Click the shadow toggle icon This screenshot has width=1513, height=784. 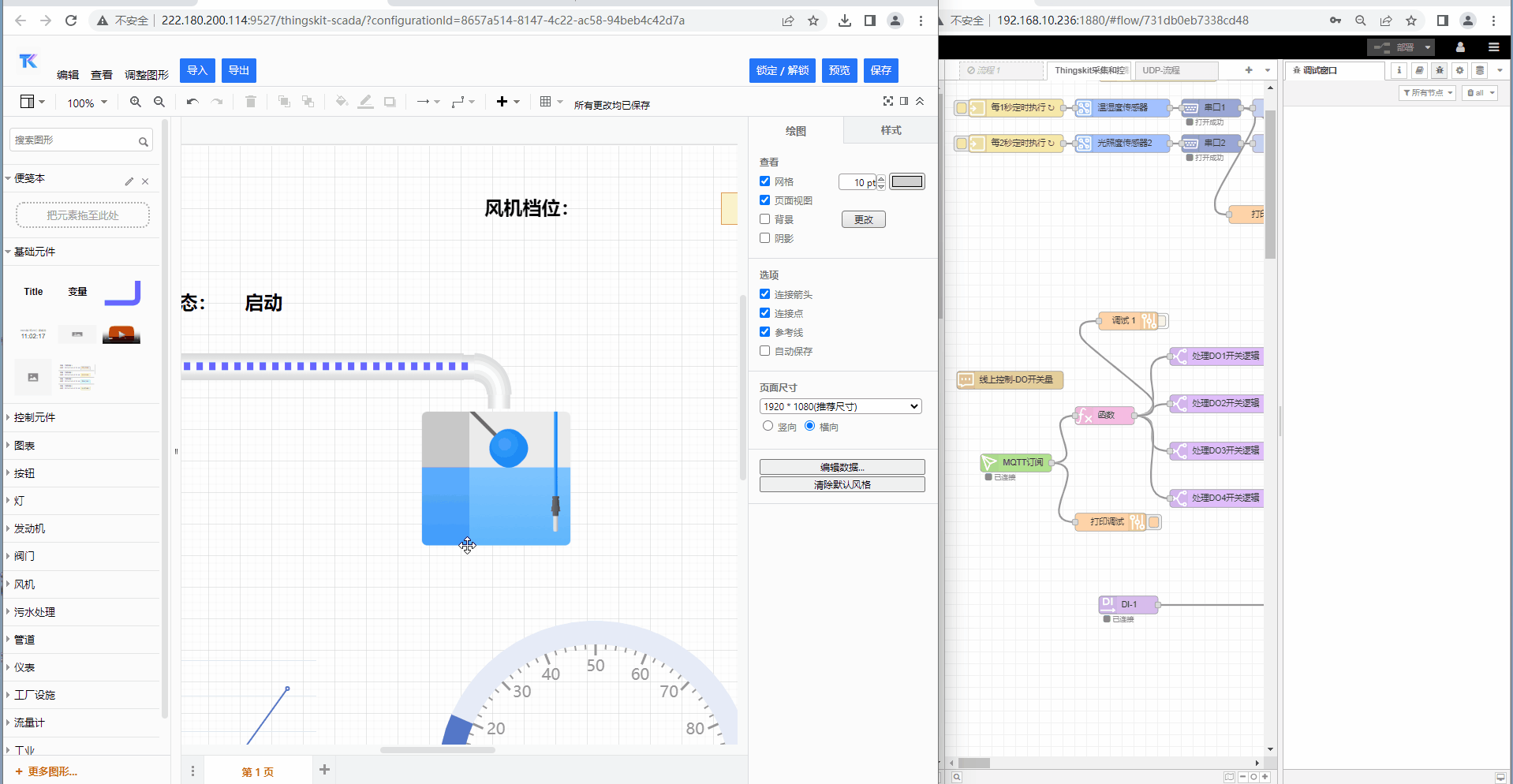tap(390, 102)
